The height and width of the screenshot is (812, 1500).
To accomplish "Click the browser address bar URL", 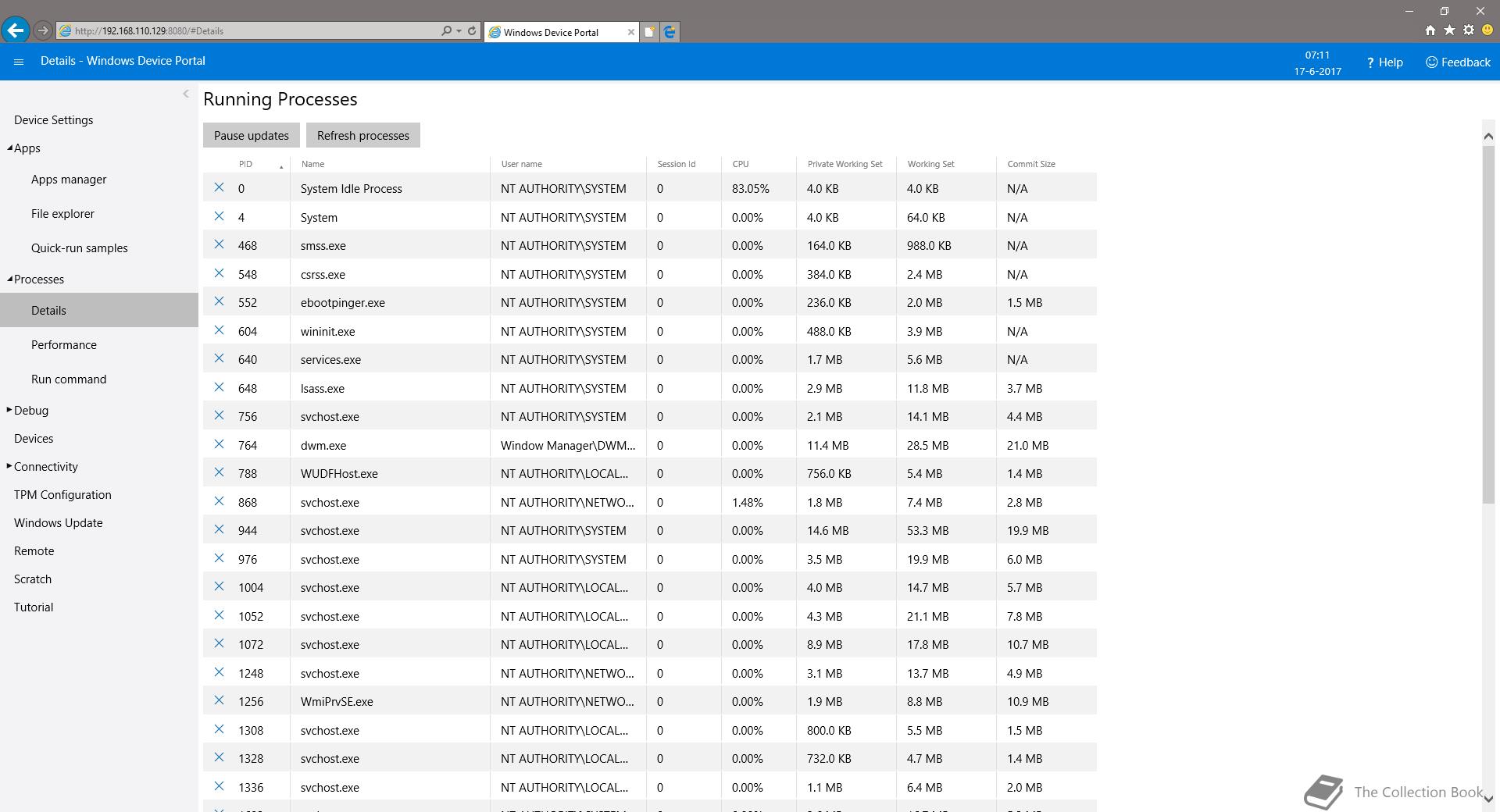I will [x=149, y=31].
